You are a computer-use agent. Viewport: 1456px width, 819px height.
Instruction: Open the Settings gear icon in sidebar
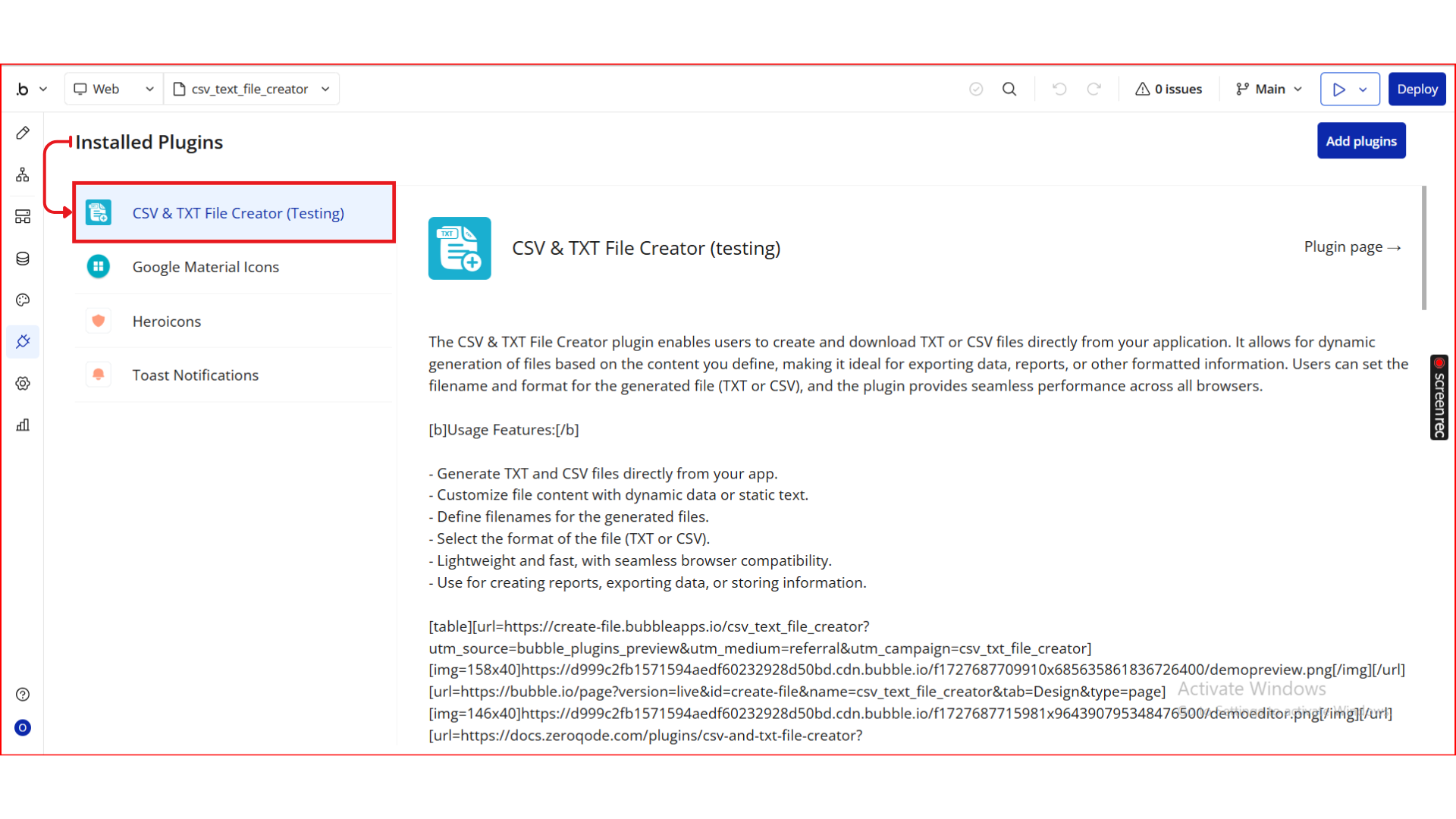tap(23, 384)
